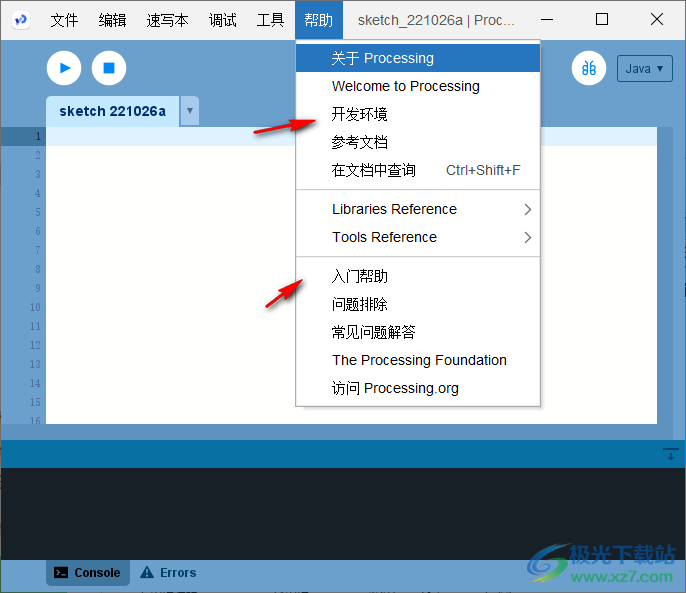Select the sketch 221026a tab
The height and width of the screenshot is (593, 686).
(x=112, y=111)
